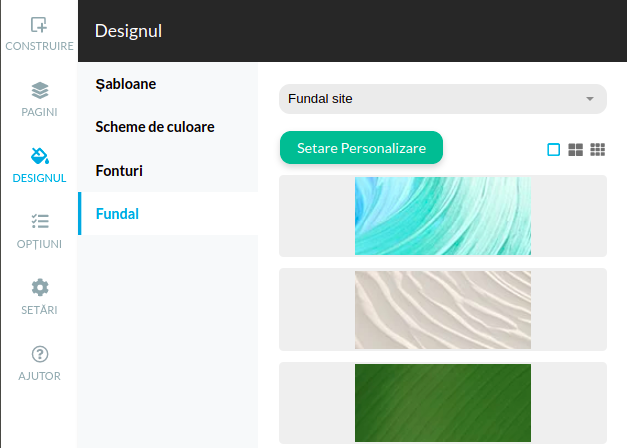The height and width of the screenshot is (448, 627).
Task: Open the Opțiuni checklist icon
Action: [39, 222]
